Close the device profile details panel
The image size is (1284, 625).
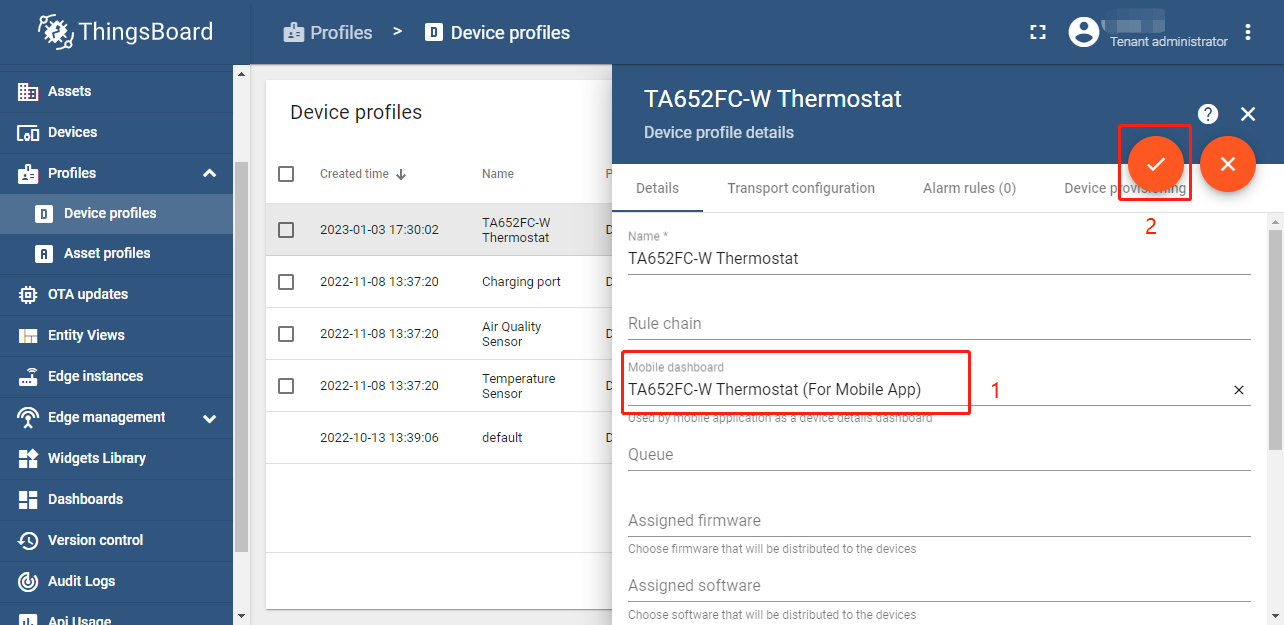point(1248,114)
